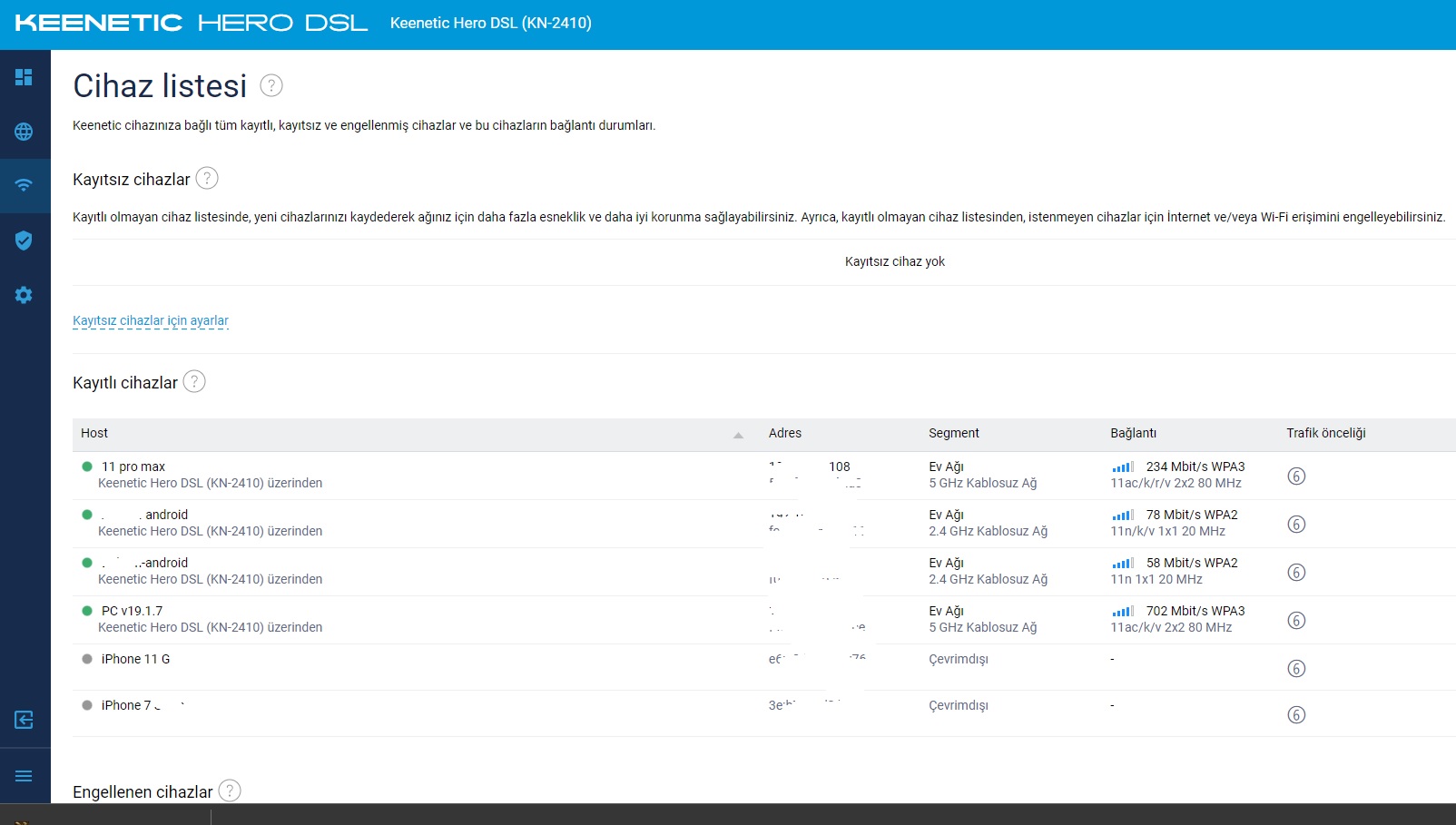Viewport: 1456px width, 825px height.
Task: Change traffic priority for iPhone 11 G
Action: click(x=1296, y=669)
